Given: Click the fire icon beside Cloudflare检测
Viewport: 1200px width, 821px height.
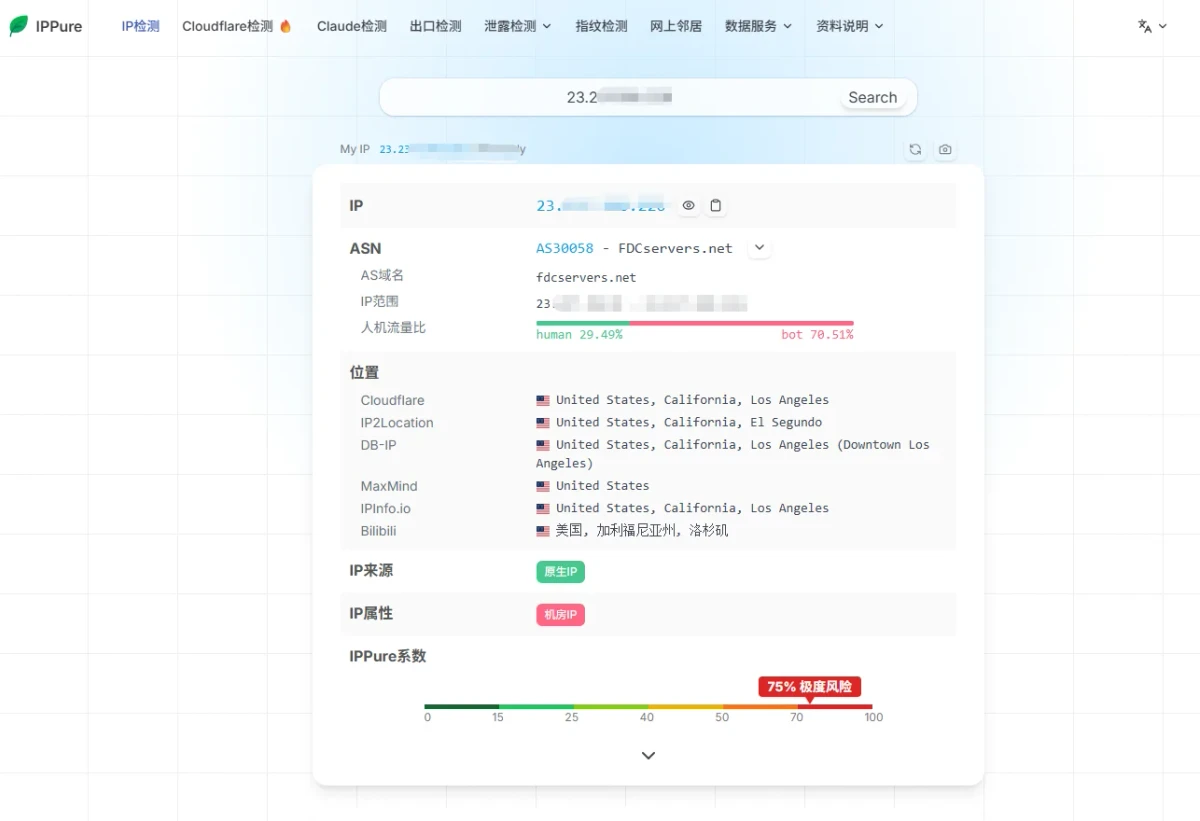Looking at the screenshot, I should point(286,26).
